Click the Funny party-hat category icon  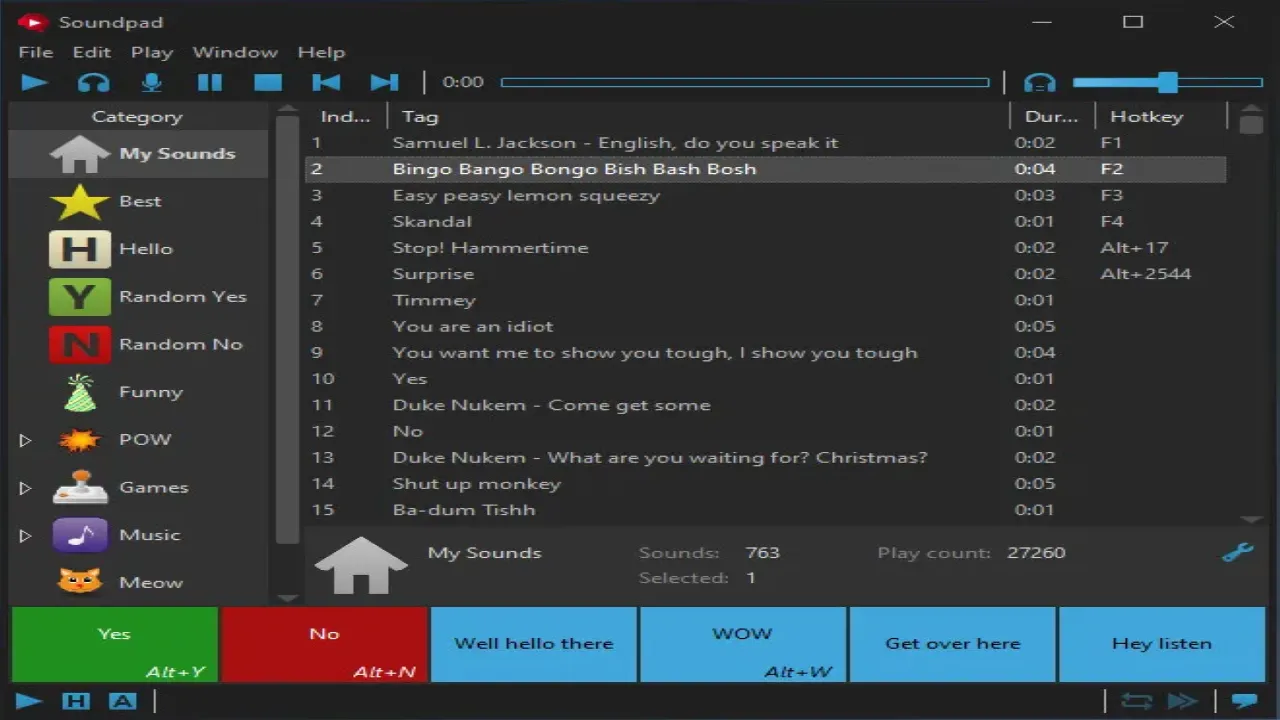(79, 391)
